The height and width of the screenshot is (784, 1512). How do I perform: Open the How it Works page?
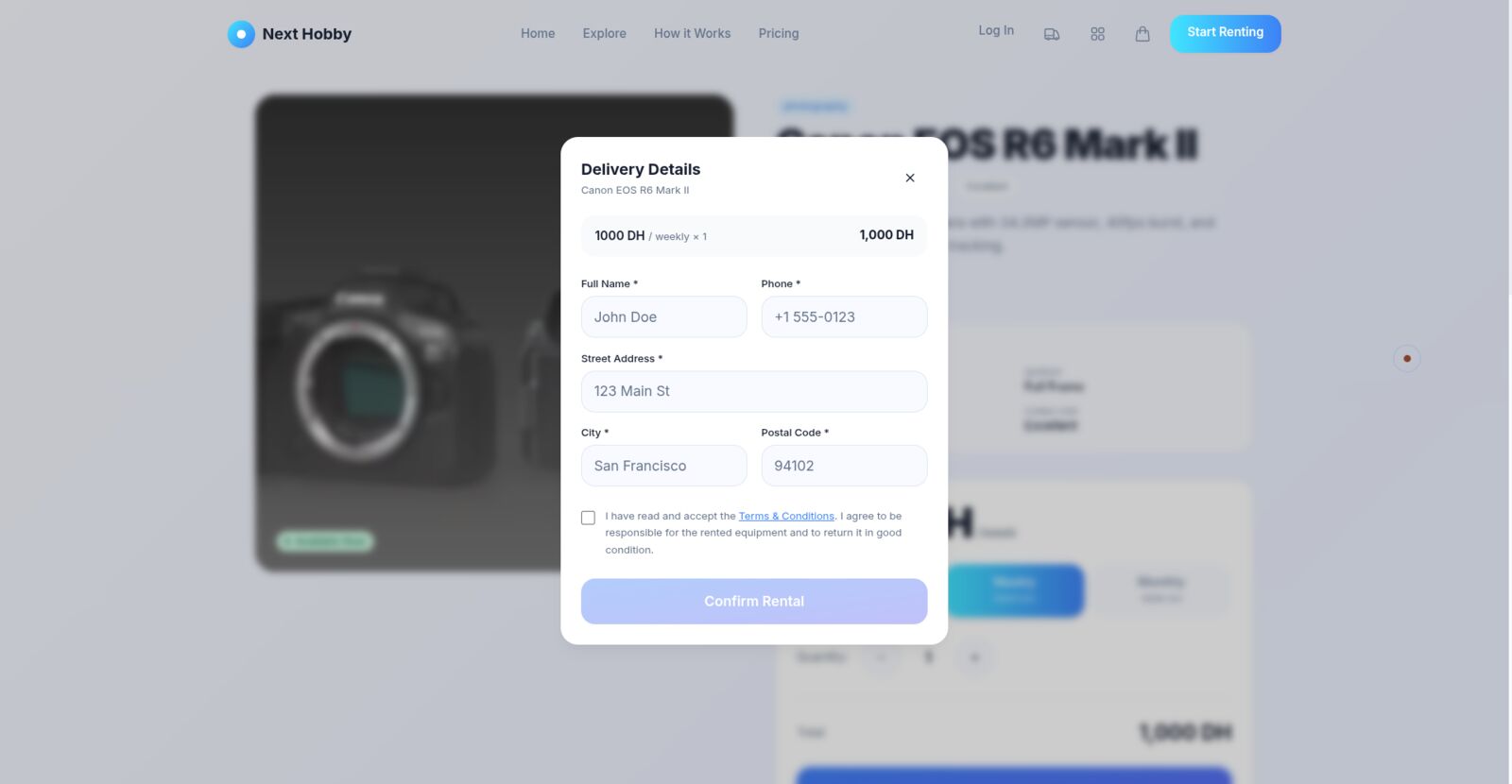pyautogui.click(x=693, y=33)
